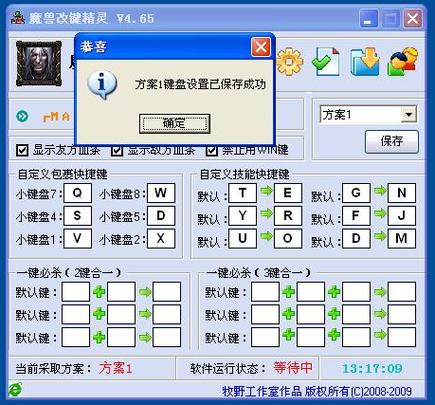This screenshot has height=405, width=435.
Task: Click 小键盘5 key field with D
Action: [x=161, y=216]
